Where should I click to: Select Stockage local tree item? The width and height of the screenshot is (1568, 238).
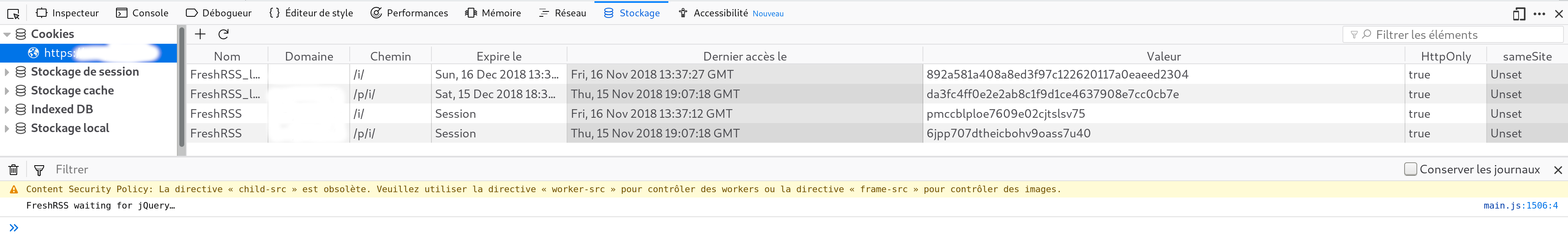pyautogui.click(x=70, y=128)
